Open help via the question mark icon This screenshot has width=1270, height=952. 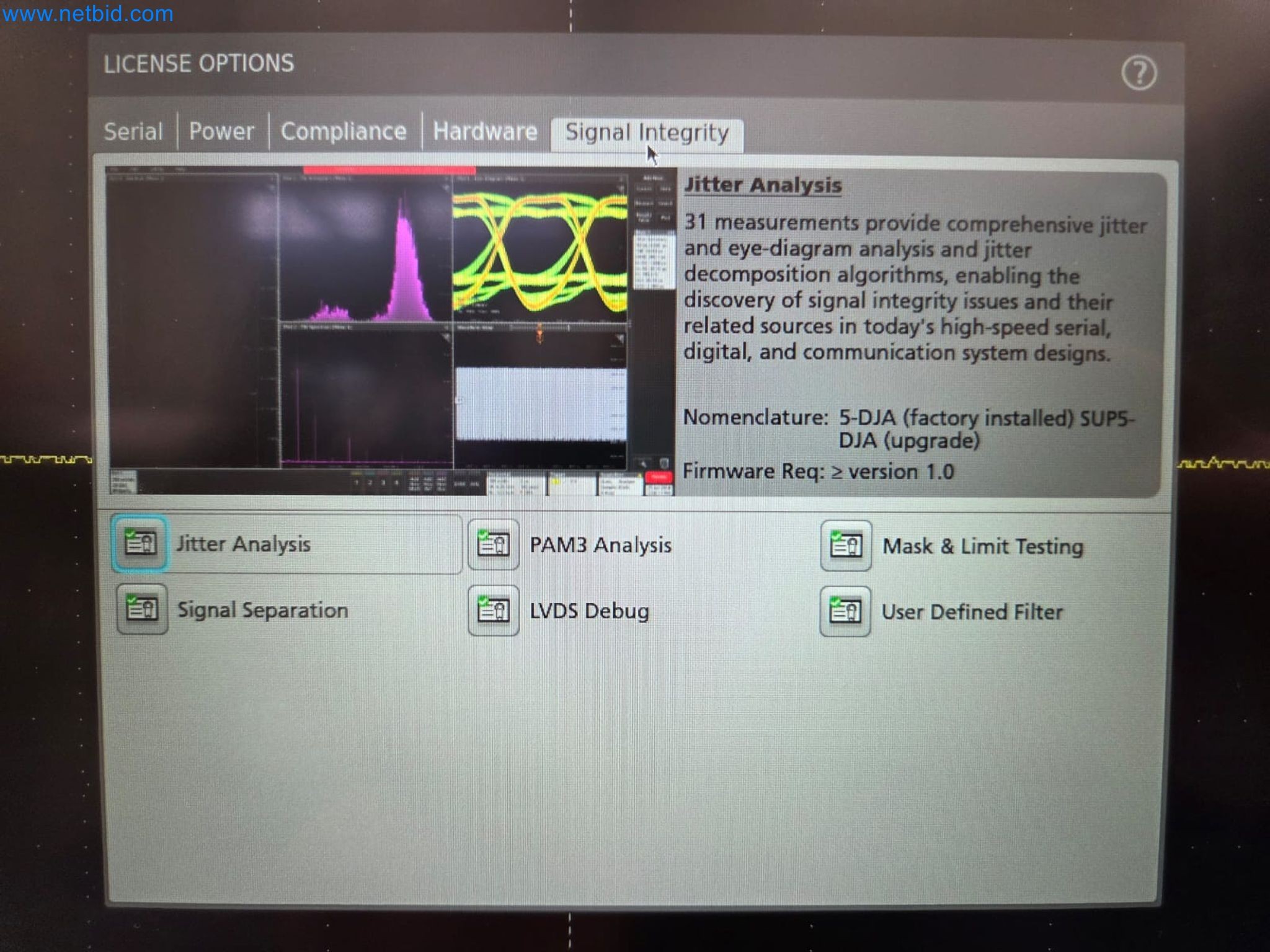click(x=1139, y=73)
